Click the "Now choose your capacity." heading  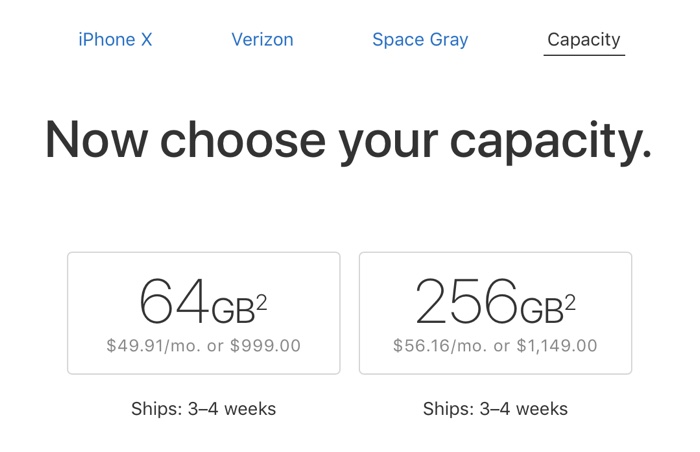point(348,139)
